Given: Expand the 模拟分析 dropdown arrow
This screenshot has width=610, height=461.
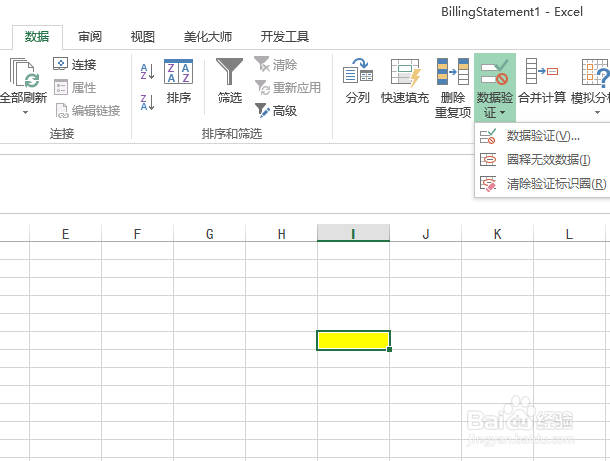Looking at the screenshot, I should pos(598,113).
